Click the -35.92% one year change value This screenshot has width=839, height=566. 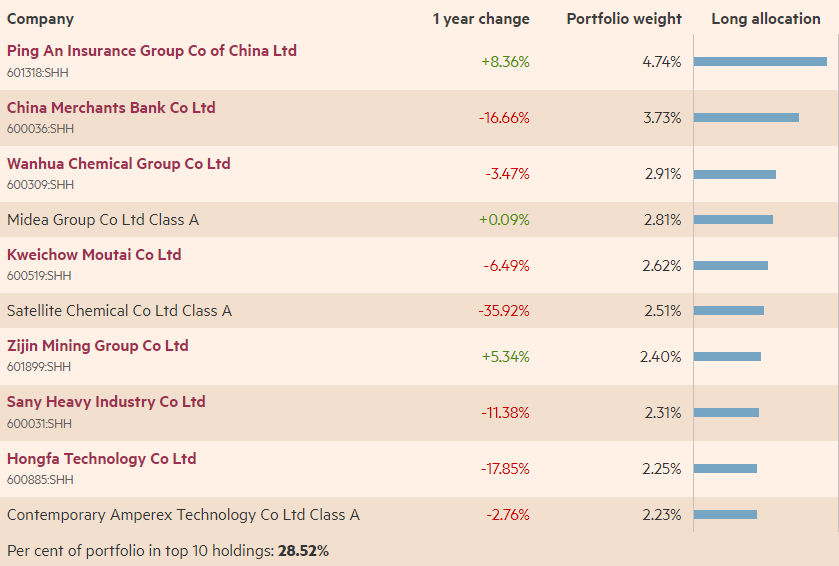tap(504, 311)
